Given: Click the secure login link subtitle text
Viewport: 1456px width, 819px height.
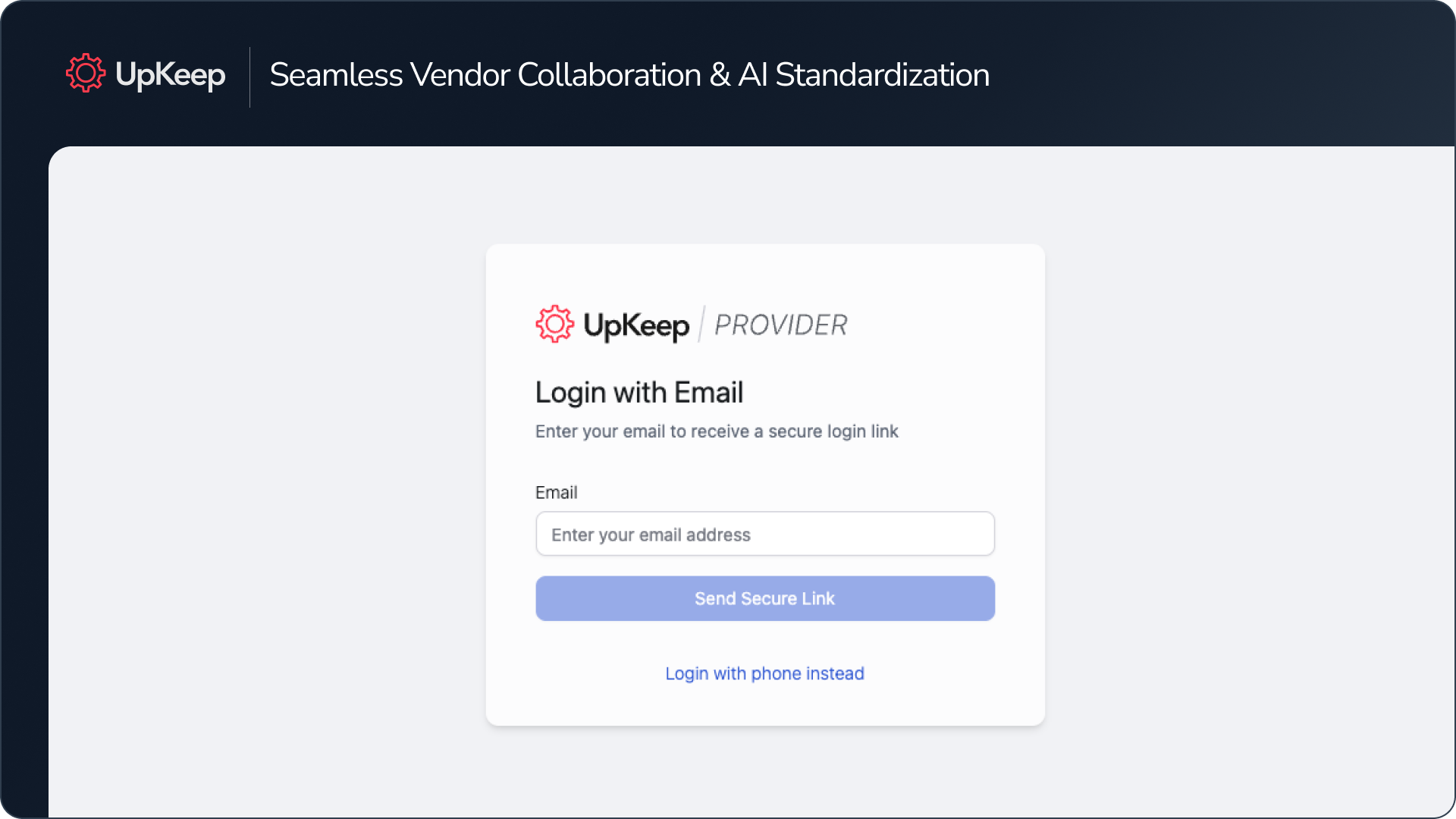Looking at the screenshot, I should coord(716,431).
